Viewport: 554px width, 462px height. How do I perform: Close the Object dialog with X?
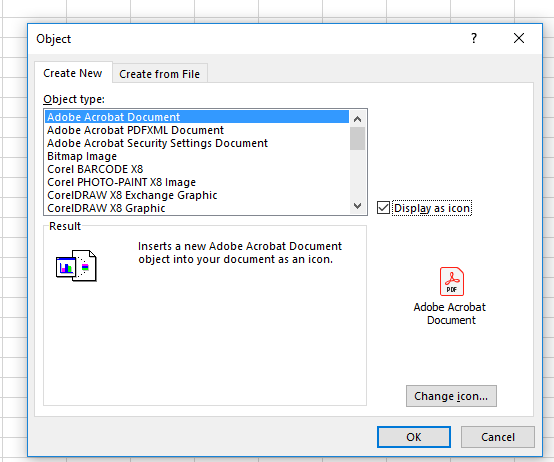[x=519, y=38]
